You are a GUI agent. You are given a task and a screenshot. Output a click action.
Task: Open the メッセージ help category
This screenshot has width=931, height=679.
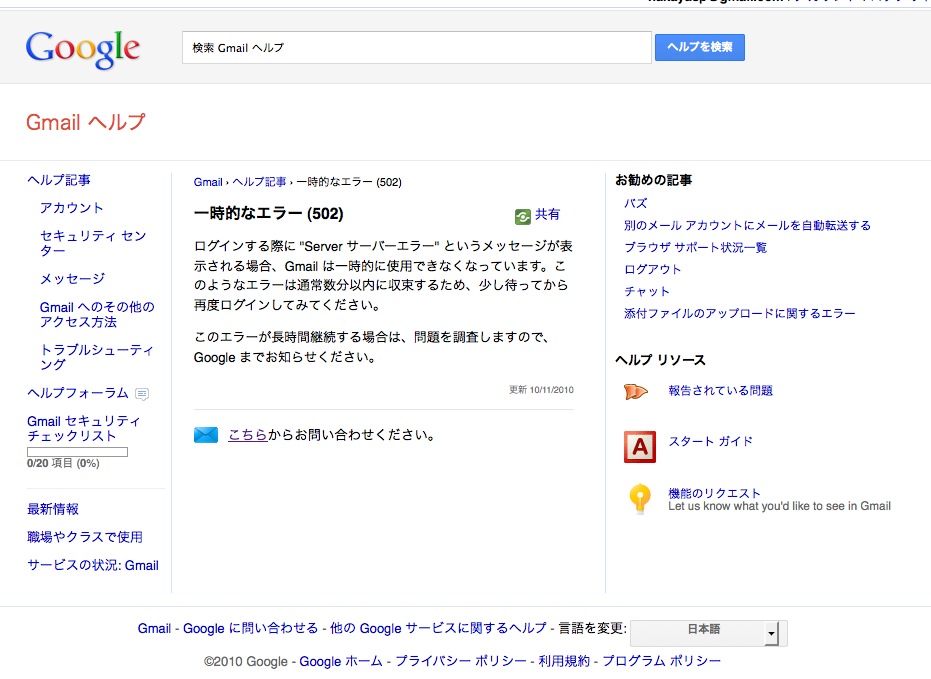72,279
